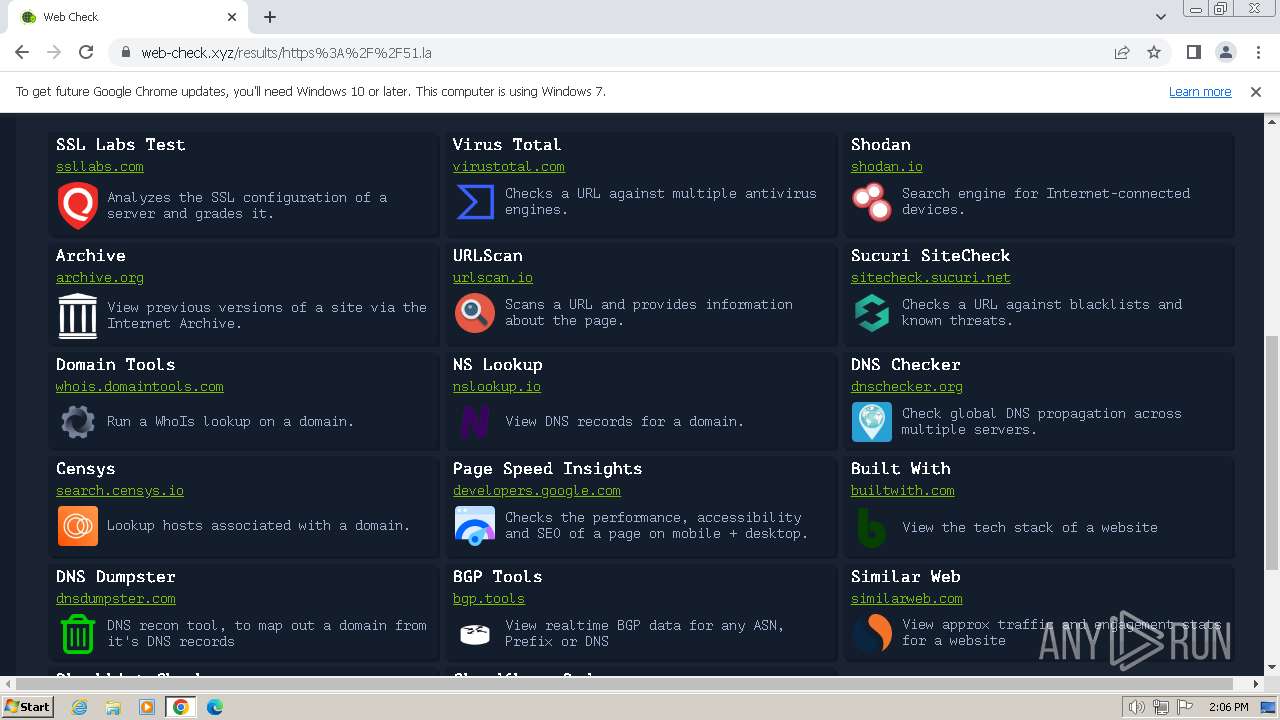Screen dimensions: 1280x720
Task: Click the Virus Total logo icon
Action: pos(475,201)
